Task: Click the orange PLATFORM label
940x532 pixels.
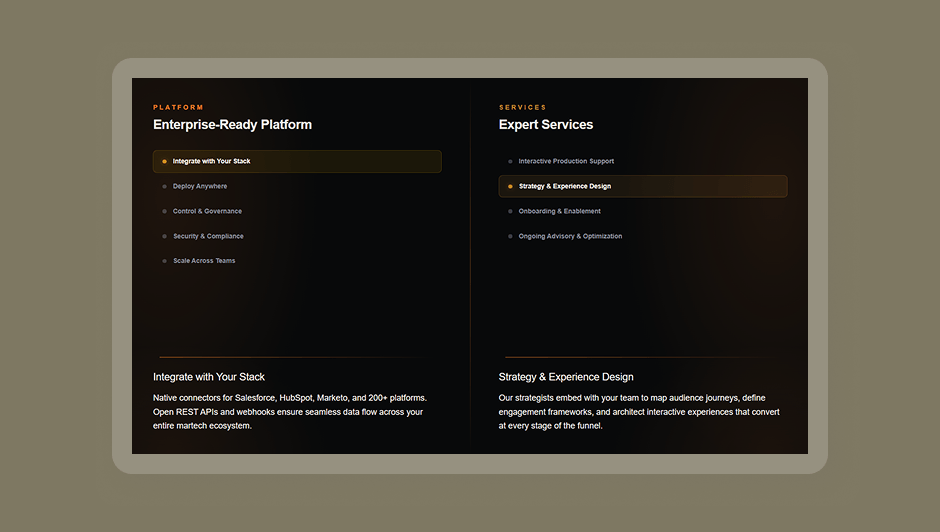Action: (x=178, y=107)
